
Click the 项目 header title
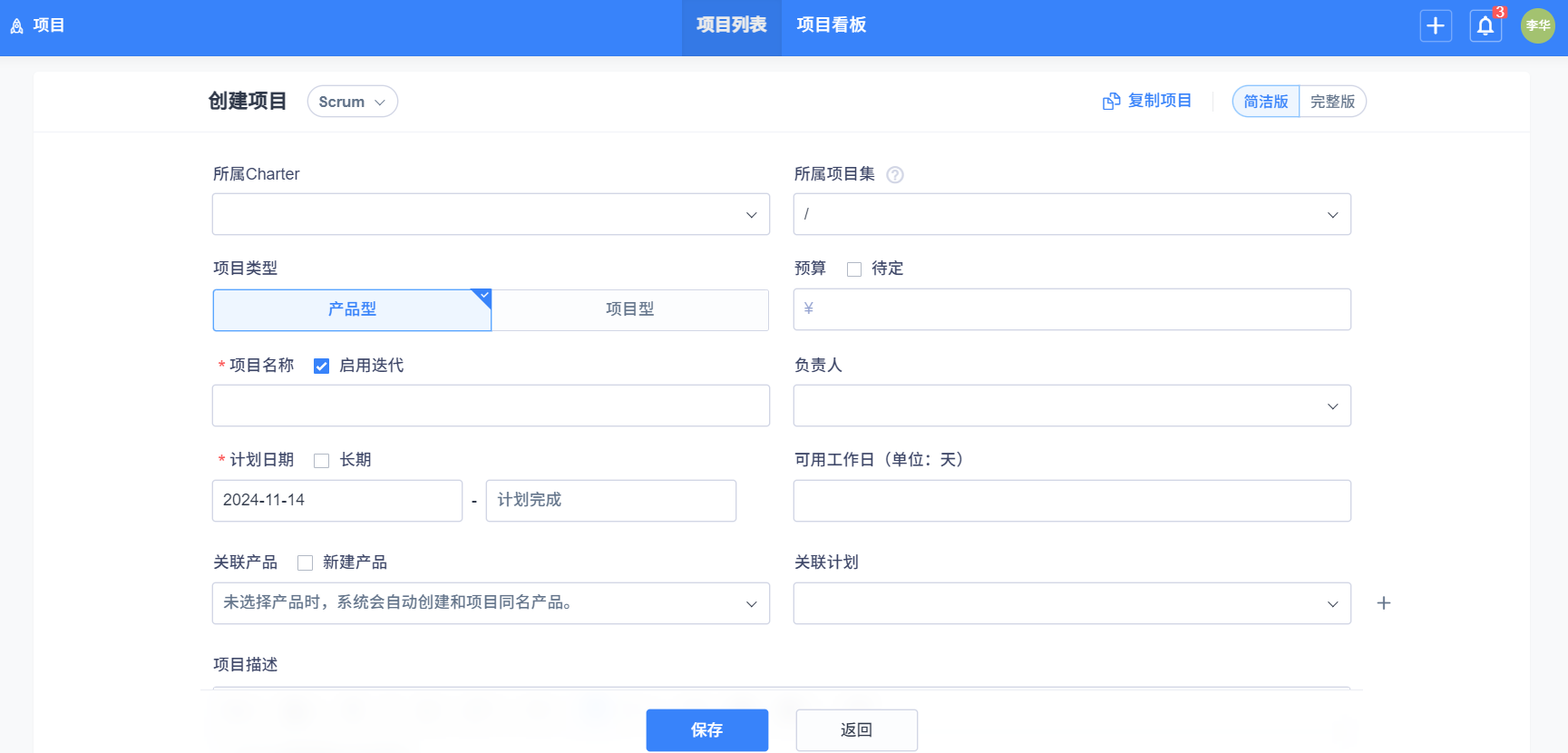click(x=49, y=25)
